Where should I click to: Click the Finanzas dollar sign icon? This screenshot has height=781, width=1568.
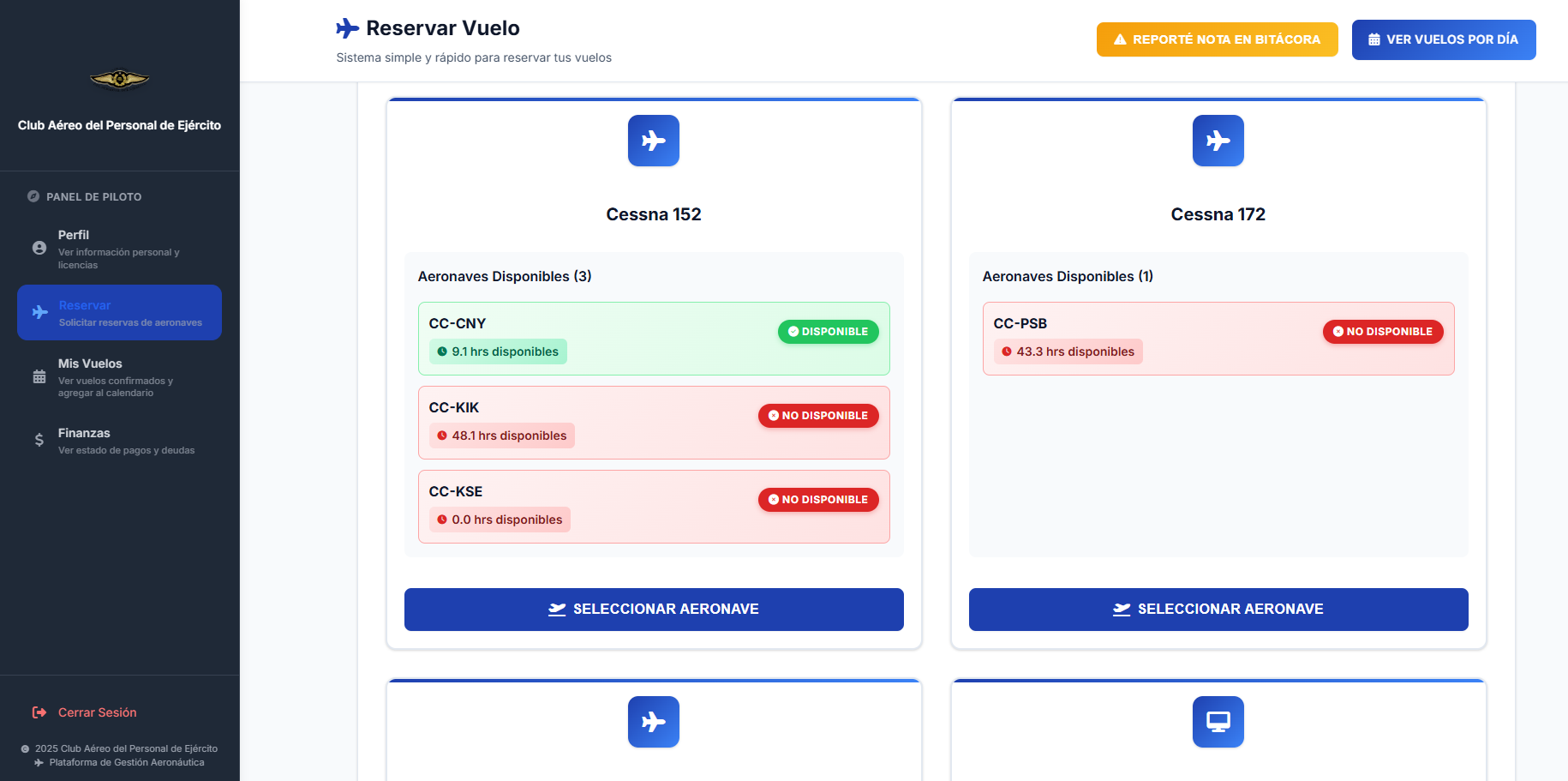tap(39, 440)
